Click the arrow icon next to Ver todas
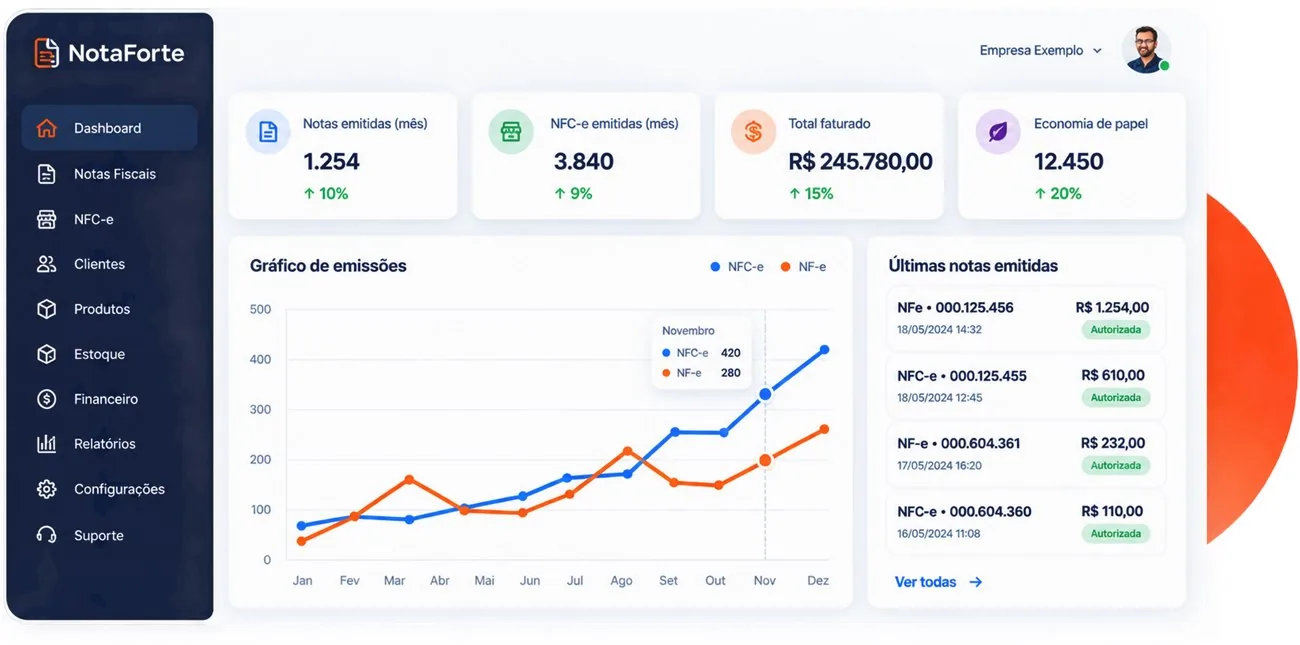This screenshot has height=645, width=1300. click(976, 582)
